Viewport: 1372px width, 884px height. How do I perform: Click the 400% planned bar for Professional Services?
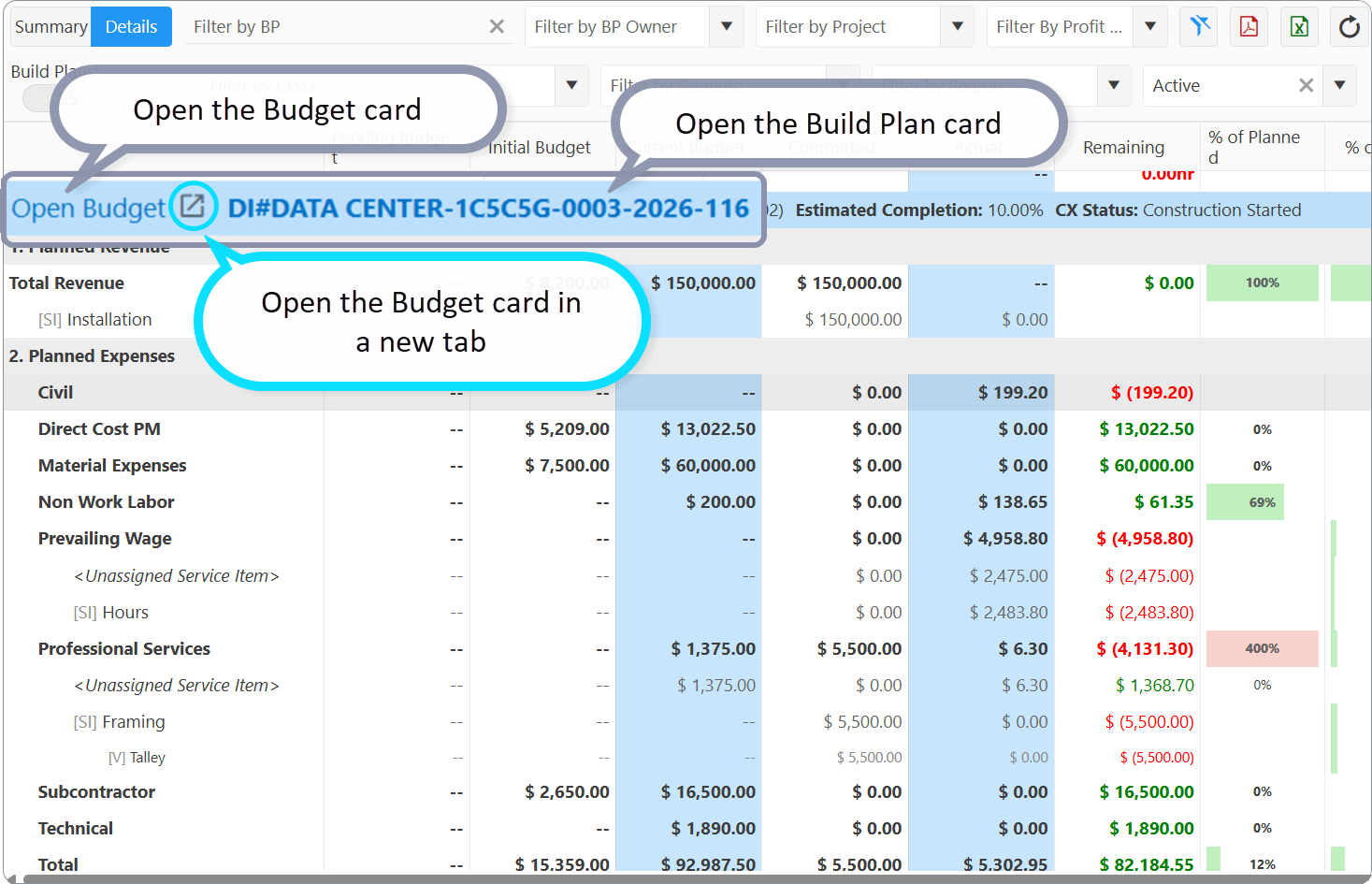click(x=1262, y=648)
